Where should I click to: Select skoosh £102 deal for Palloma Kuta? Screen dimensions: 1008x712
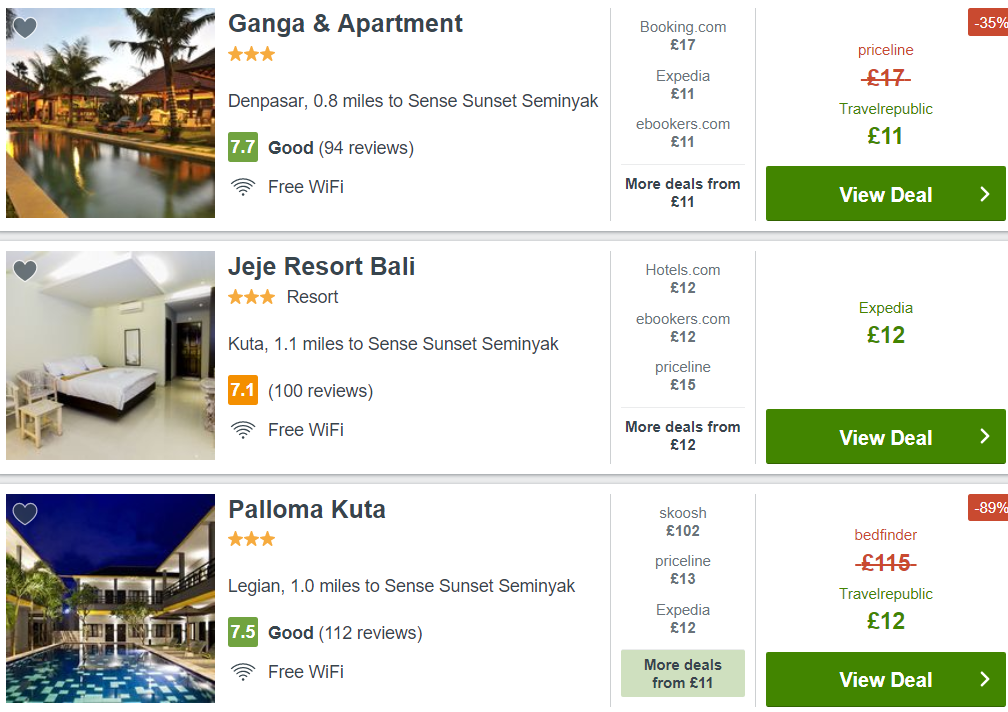point(683,522)
